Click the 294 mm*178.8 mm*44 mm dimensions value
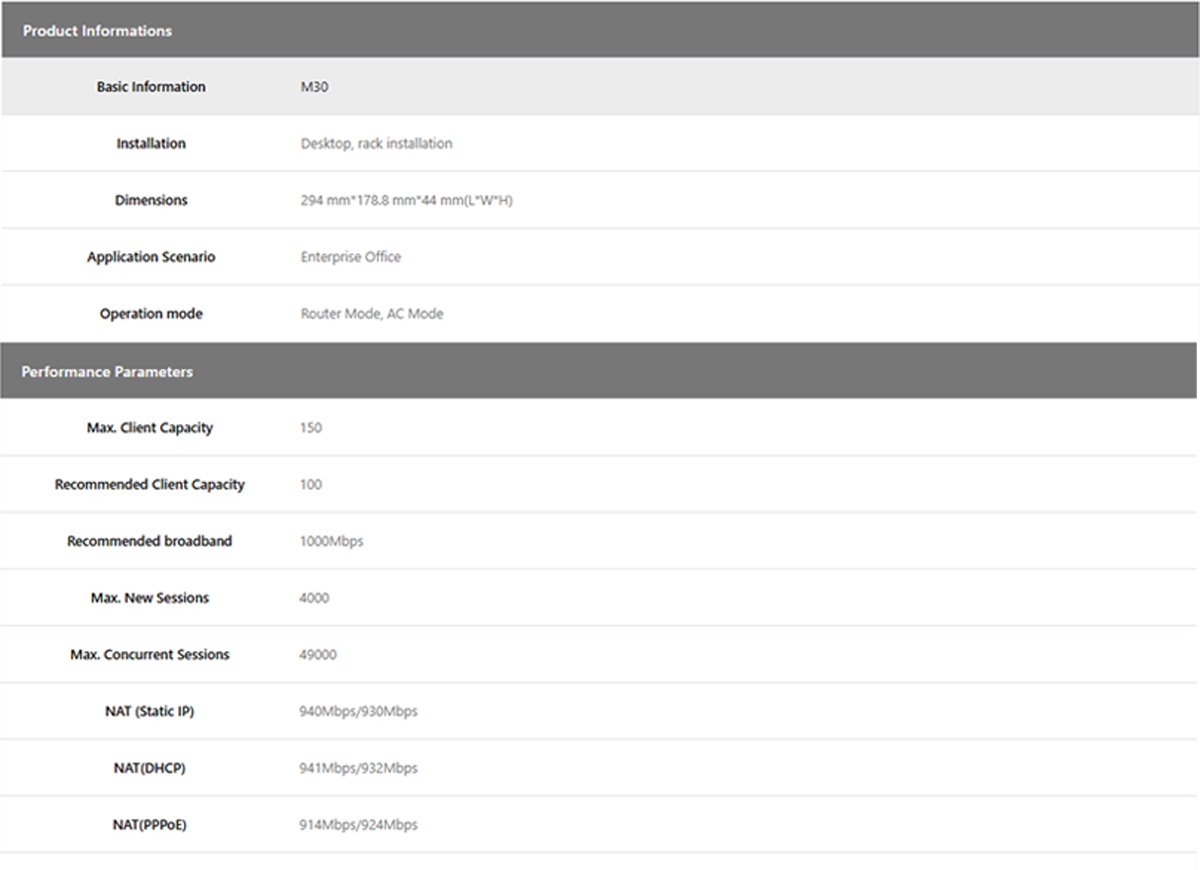Screen dimensions: 1200x870 tap(406, 201)
